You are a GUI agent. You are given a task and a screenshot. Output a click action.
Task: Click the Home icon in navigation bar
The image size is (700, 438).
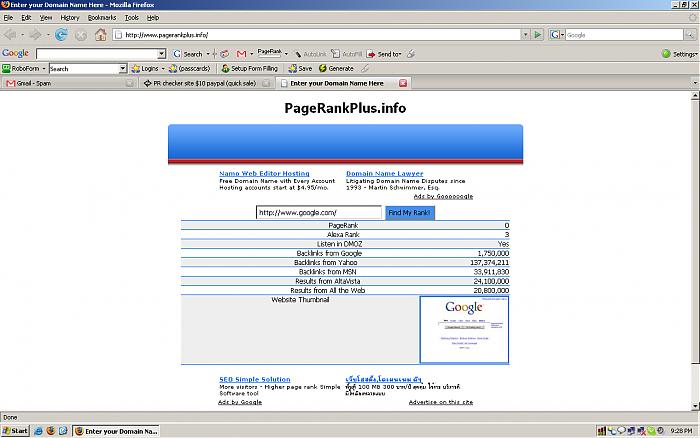[101, 34]
